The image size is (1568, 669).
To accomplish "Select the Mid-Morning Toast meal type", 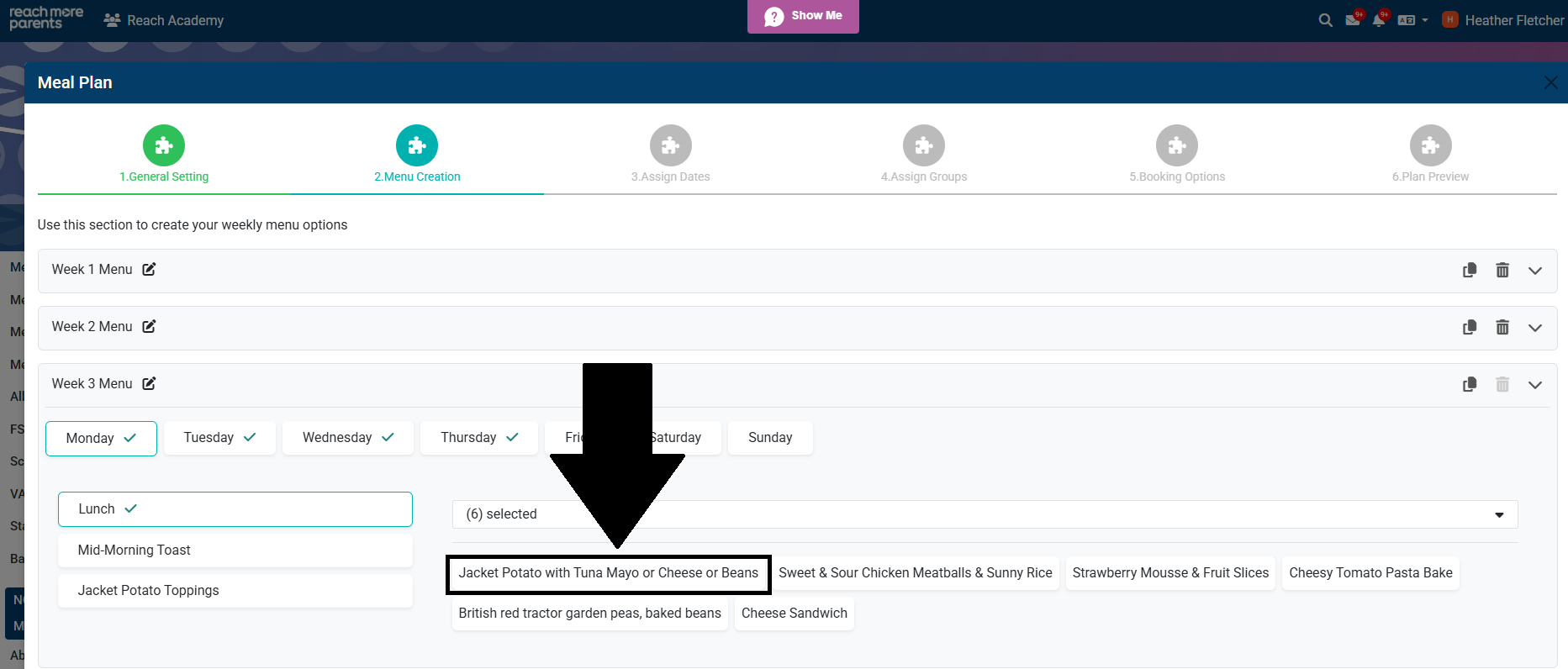I will pyautogui.click(x=235, y=550).
